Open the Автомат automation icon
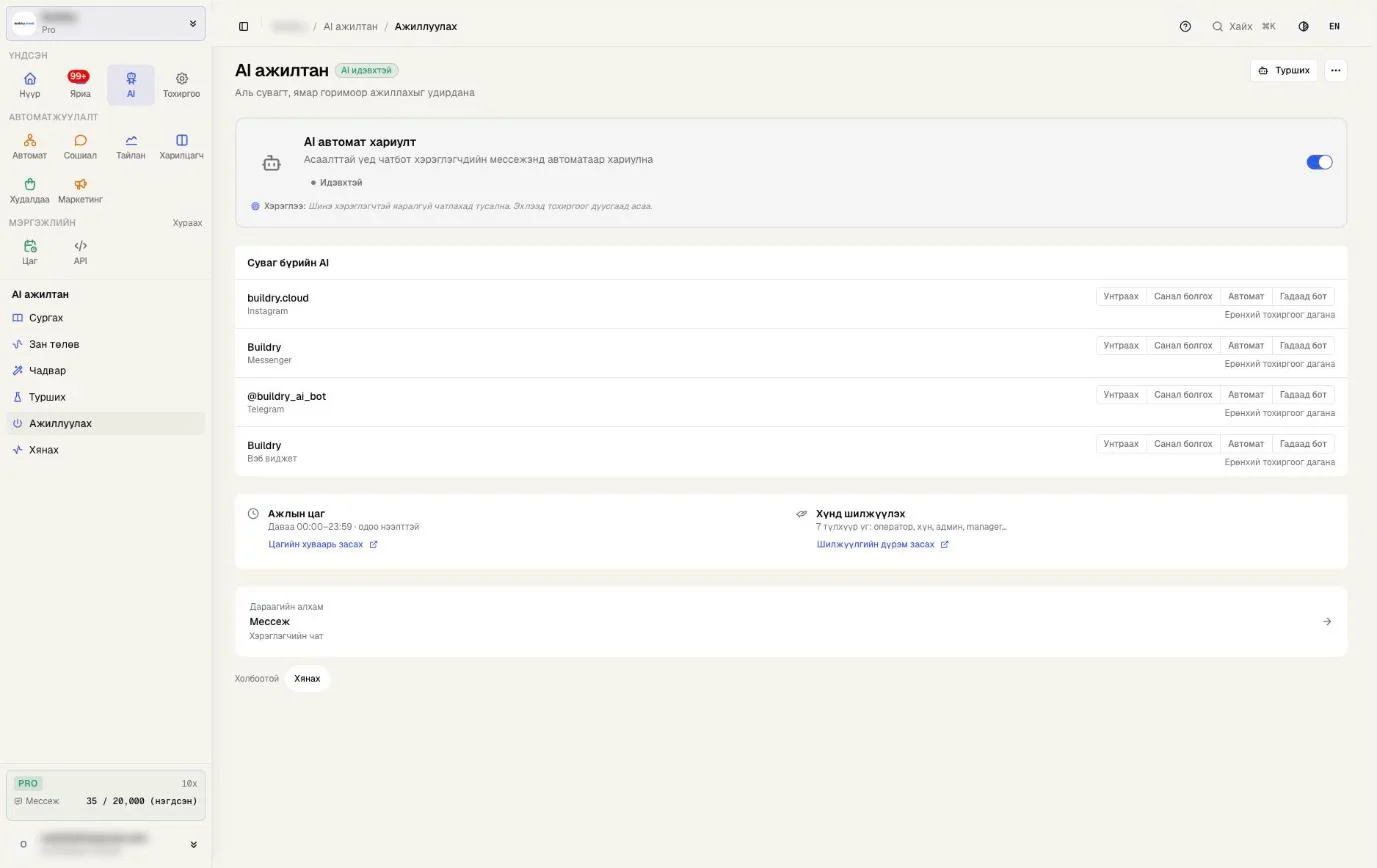This screenshot has height=868, width=1377. 30,146
